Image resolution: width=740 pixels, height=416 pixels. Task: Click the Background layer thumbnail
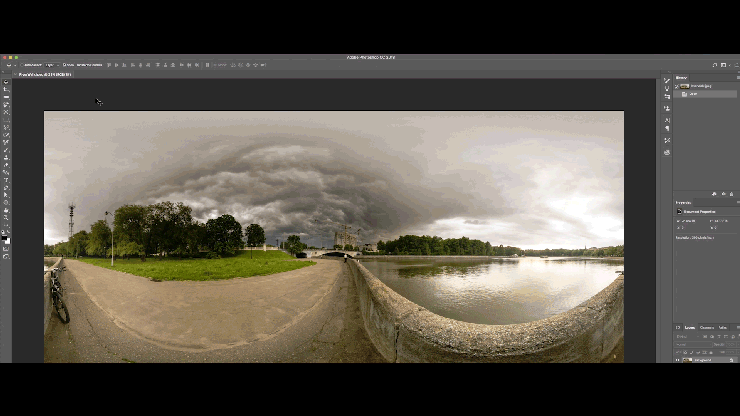click(686, 359)
